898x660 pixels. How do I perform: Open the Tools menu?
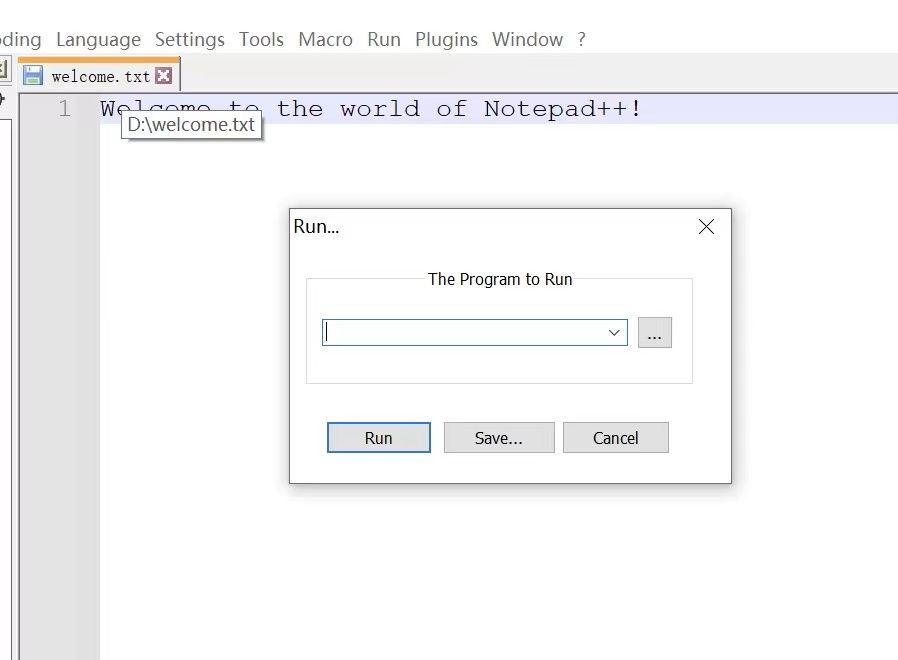(261, 40)
